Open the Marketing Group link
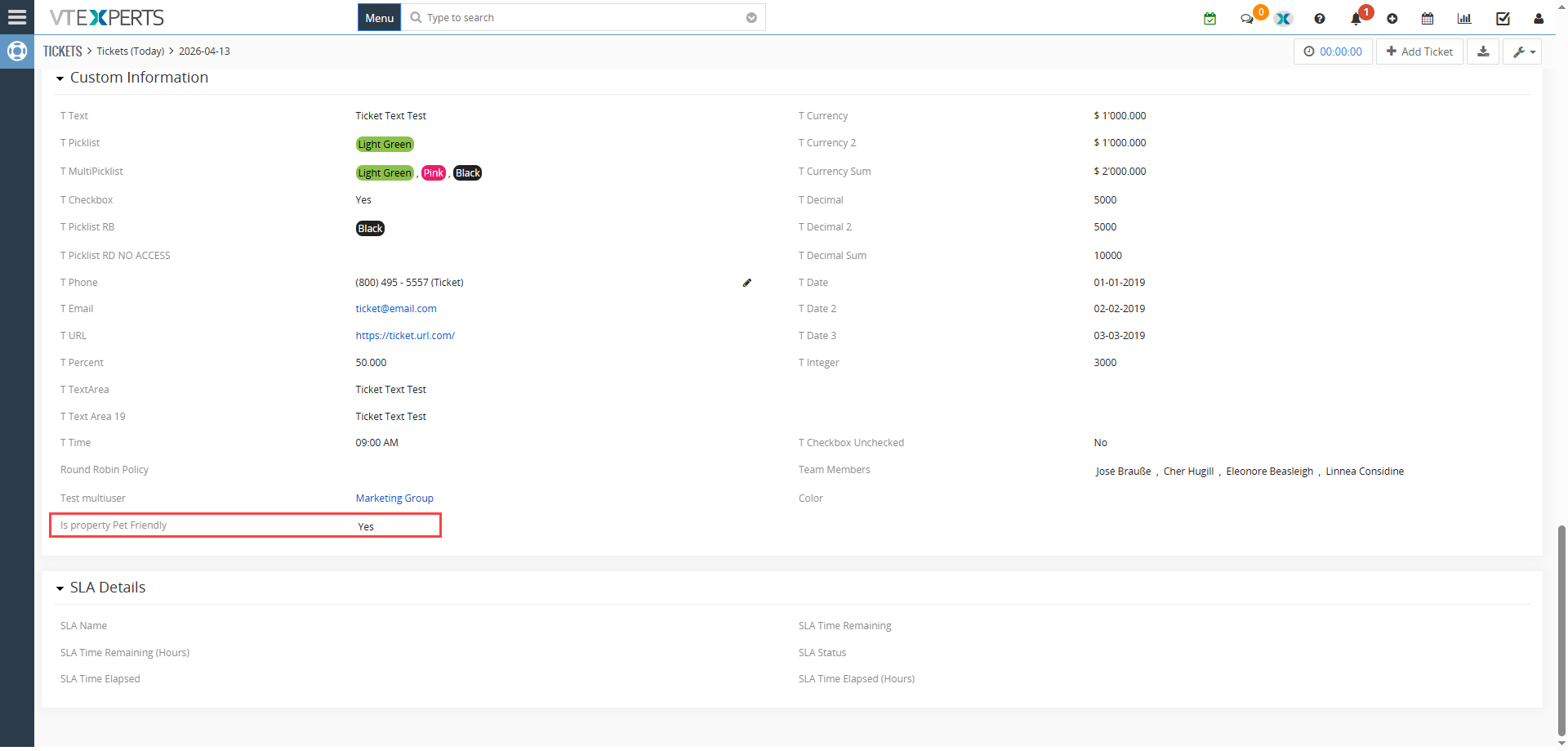 [394, 498]
